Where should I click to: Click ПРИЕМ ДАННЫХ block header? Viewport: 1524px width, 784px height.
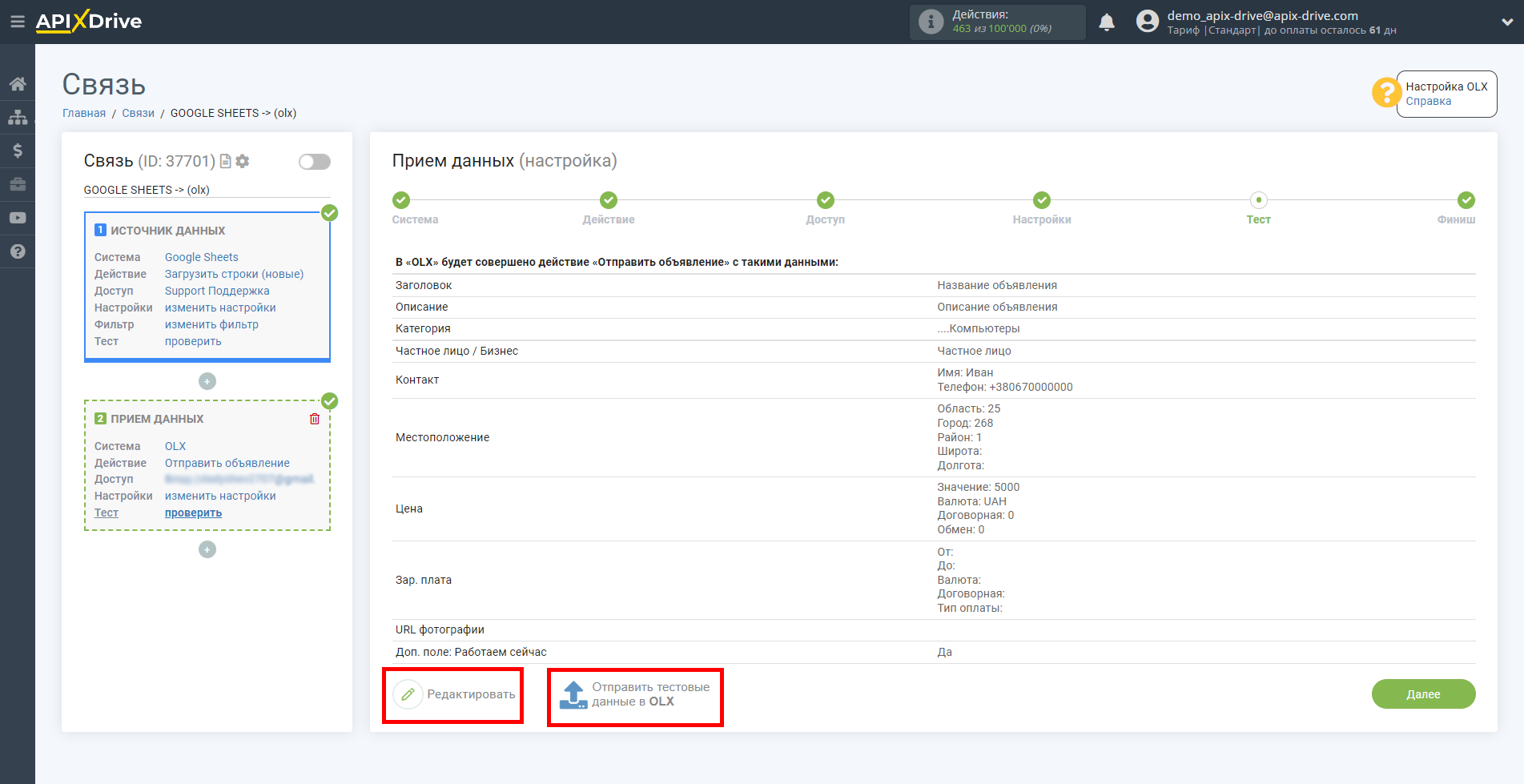tap(157, 419)
